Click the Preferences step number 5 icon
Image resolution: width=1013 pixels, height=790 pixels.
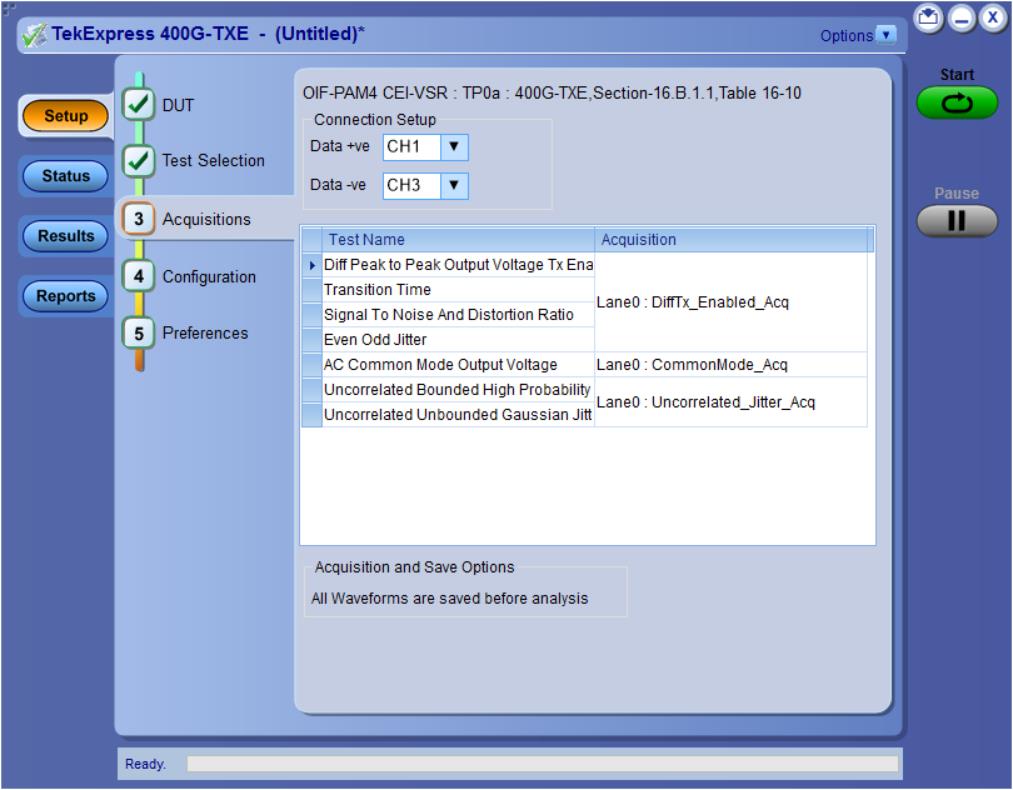pos(137,332)
